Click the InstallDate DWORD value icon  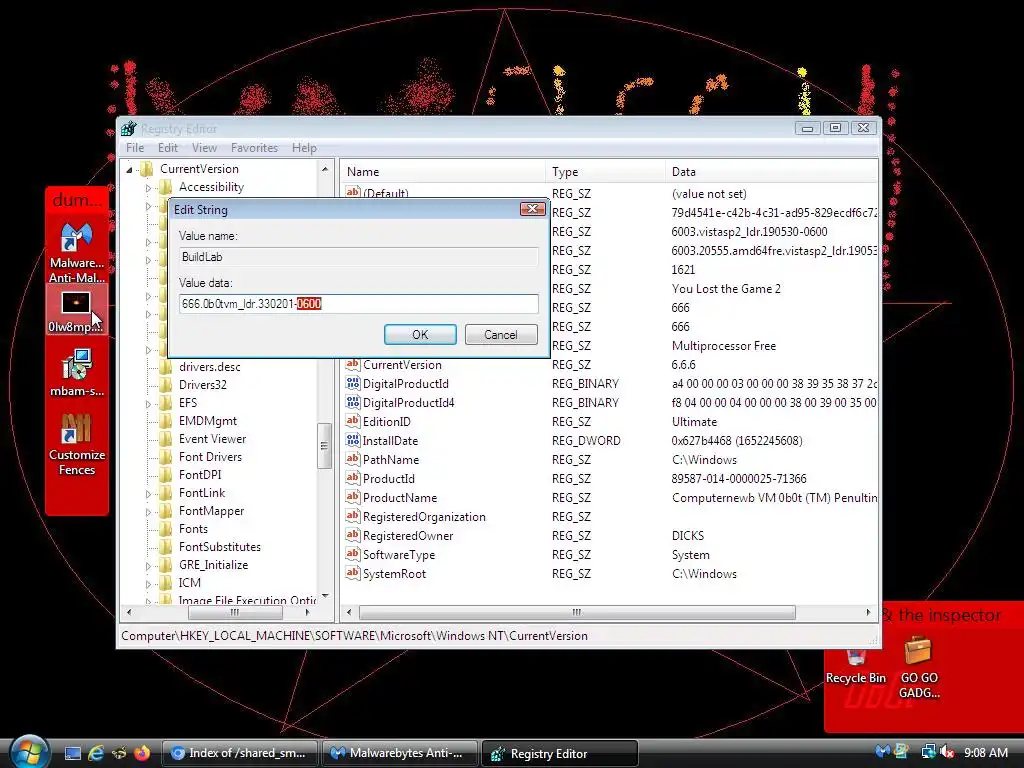[353, 440]
